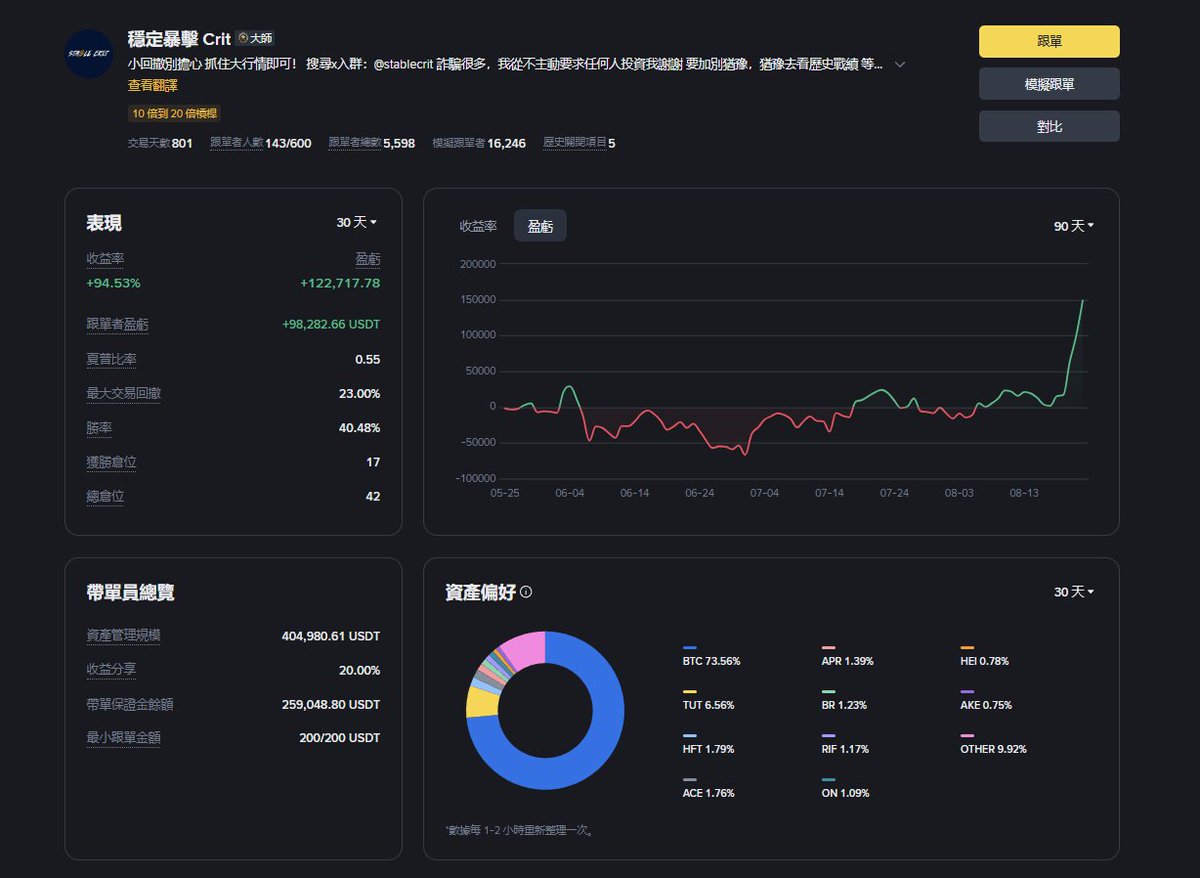Image resolution: width=1200 pixels, height=878 pixels.
Task: Click the 最小跟單金額 label
Action: (x=124, y=738)
